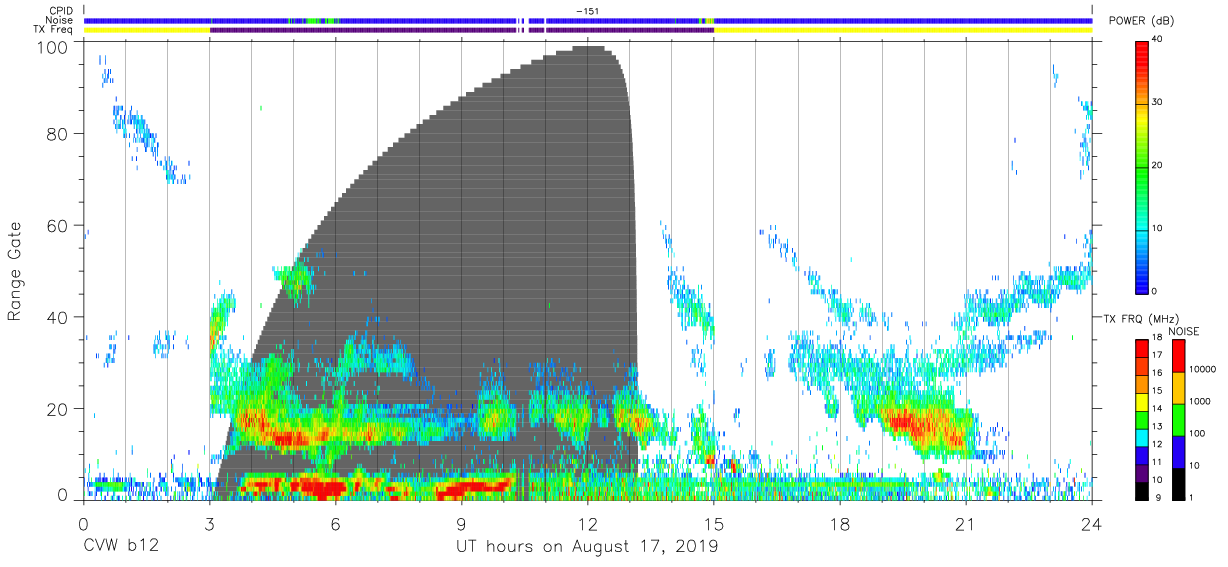
Task: Click the purple segment of TX Freq strip
Action: (461, 30)
